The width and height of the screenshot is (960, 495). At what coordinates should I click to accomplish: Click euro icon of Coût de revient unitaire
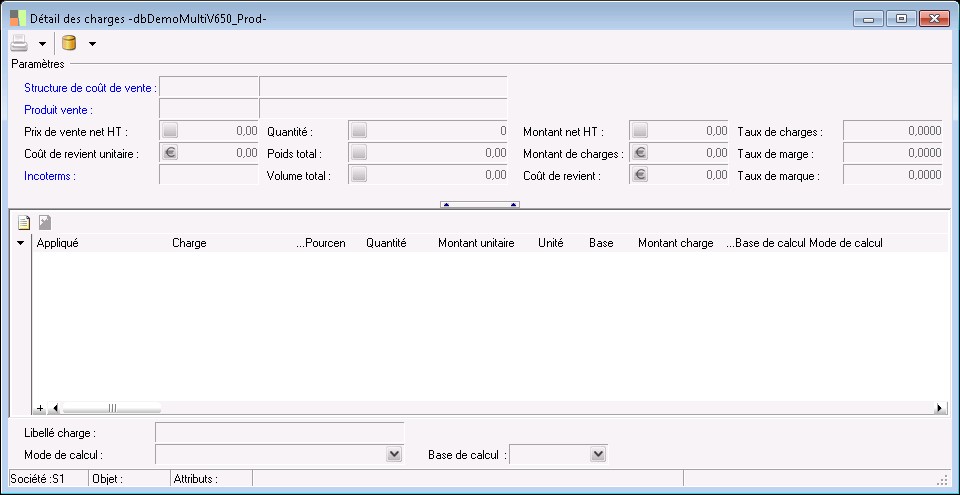point(170,153)
